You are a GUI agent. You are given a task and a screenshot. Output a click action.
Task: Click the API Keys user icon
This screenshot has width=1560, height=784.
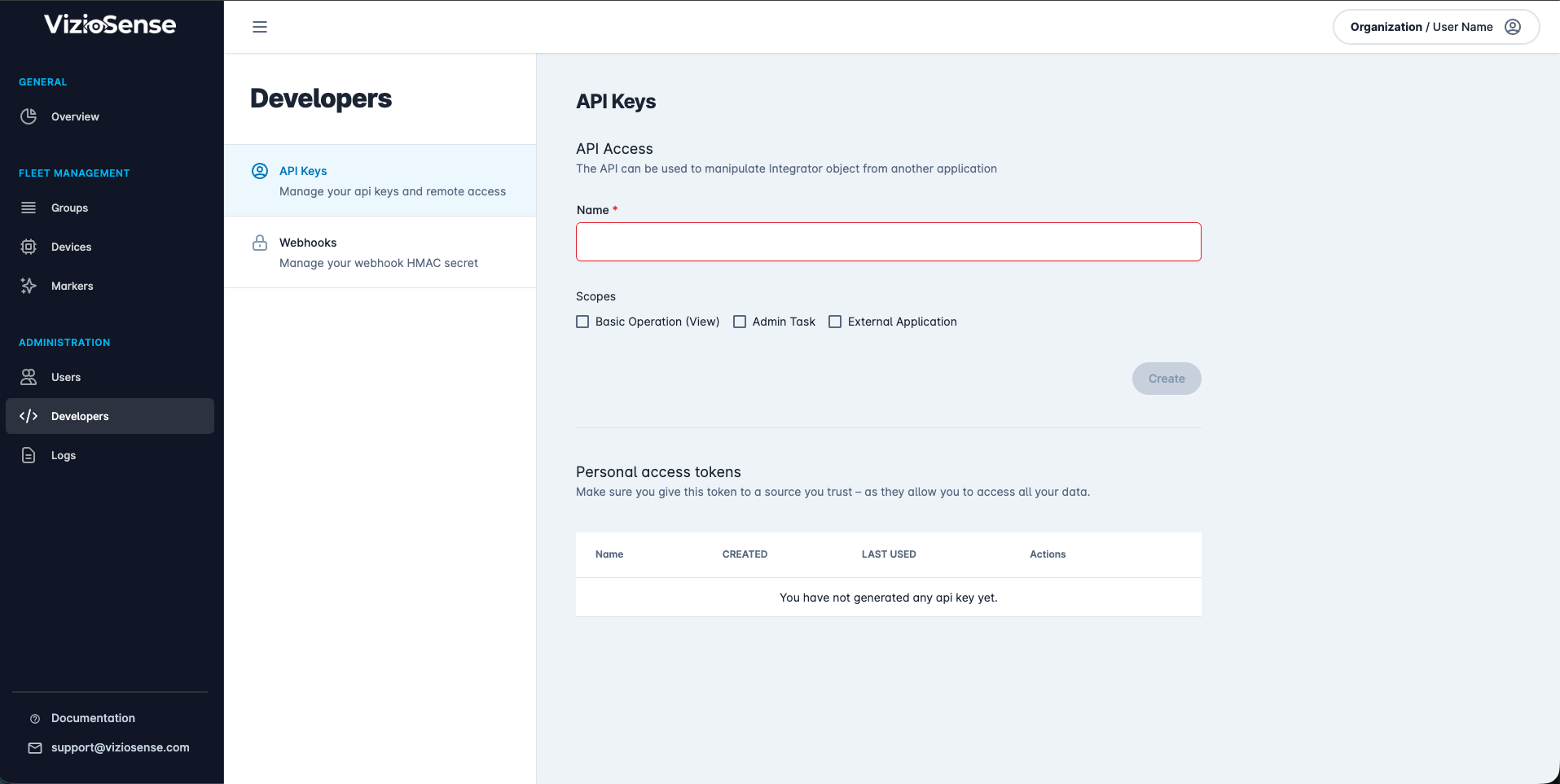[260, 171]
